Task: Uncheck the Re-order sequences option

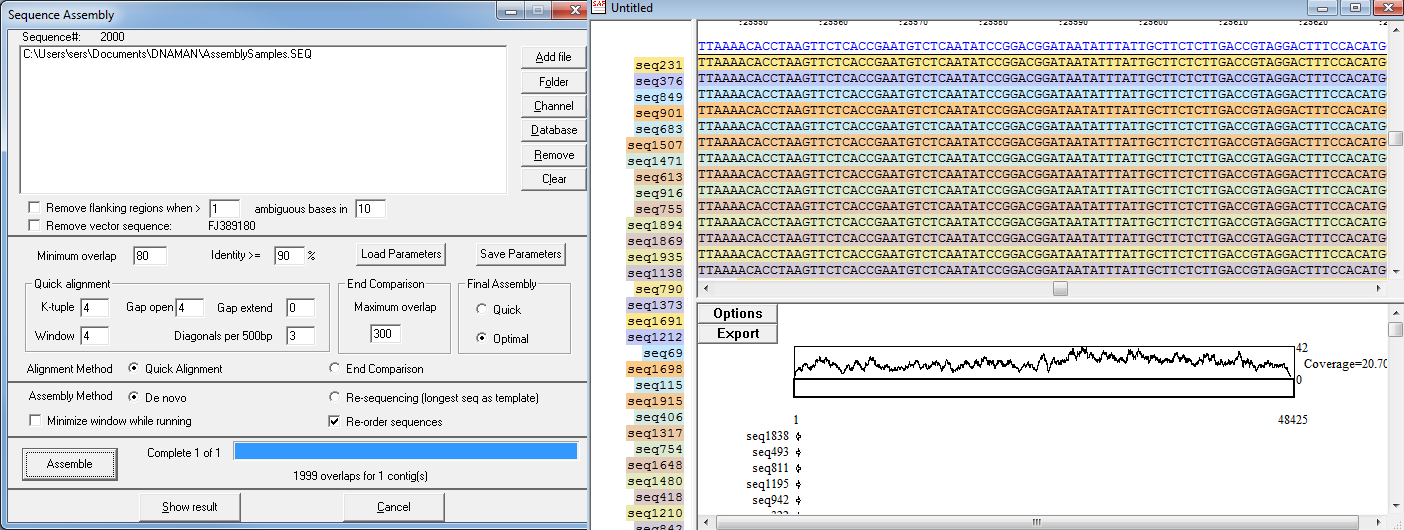Action: pyautogui.click(x=336, y=421)
